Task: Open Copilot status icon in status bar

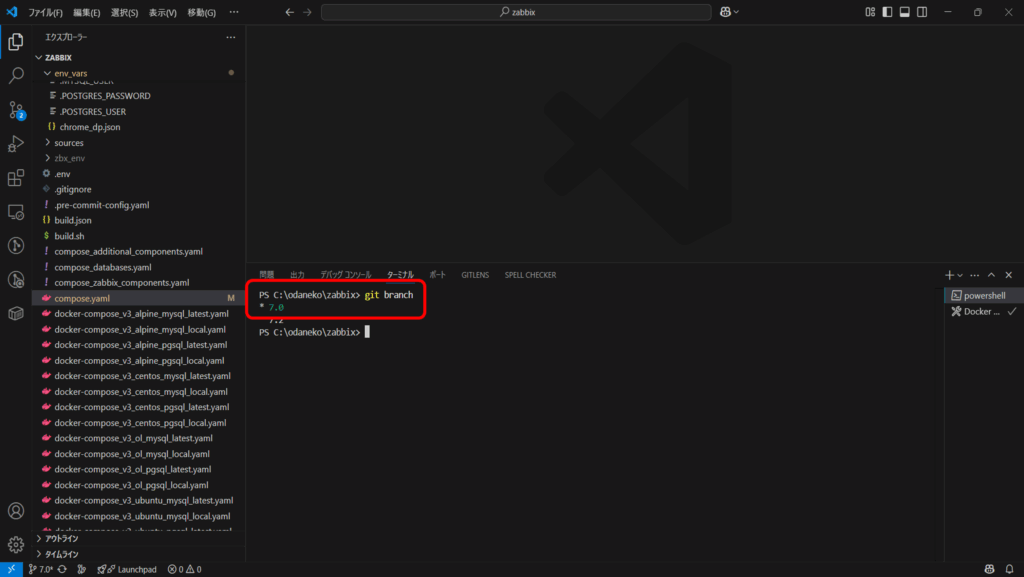Action: pos(989,569)
